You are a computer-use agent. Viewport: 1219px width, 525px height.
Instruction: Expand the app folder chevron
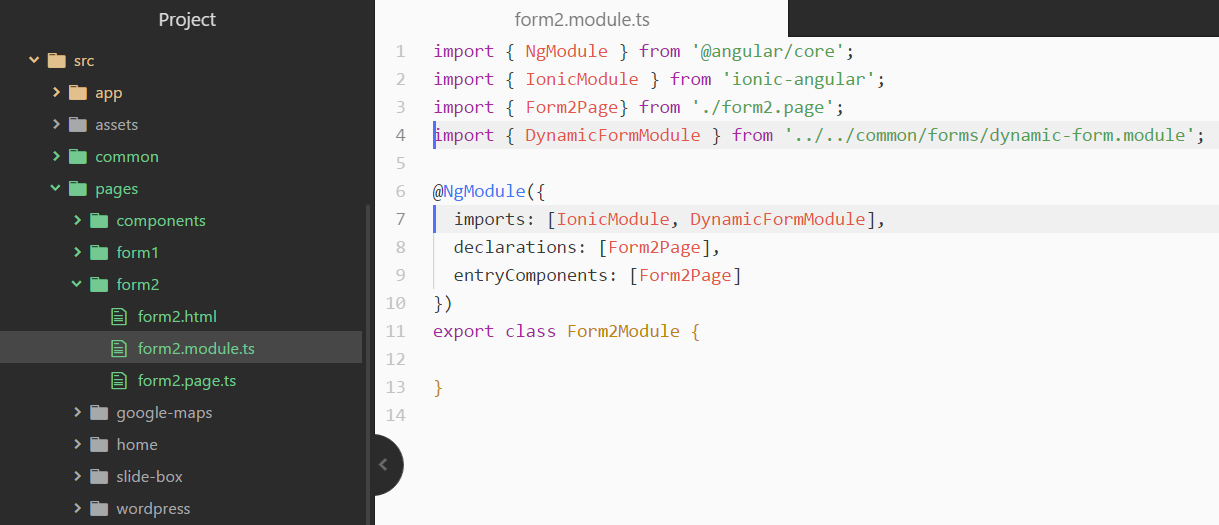coord(56,93)
